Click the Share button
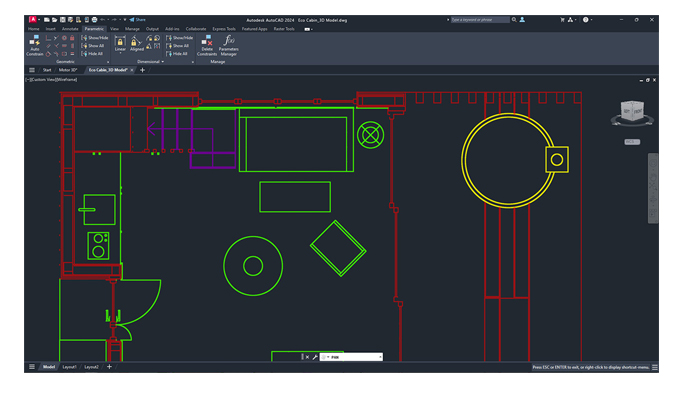Image resolution: width=680 pixels, height=400 pixels. [138, 19]
